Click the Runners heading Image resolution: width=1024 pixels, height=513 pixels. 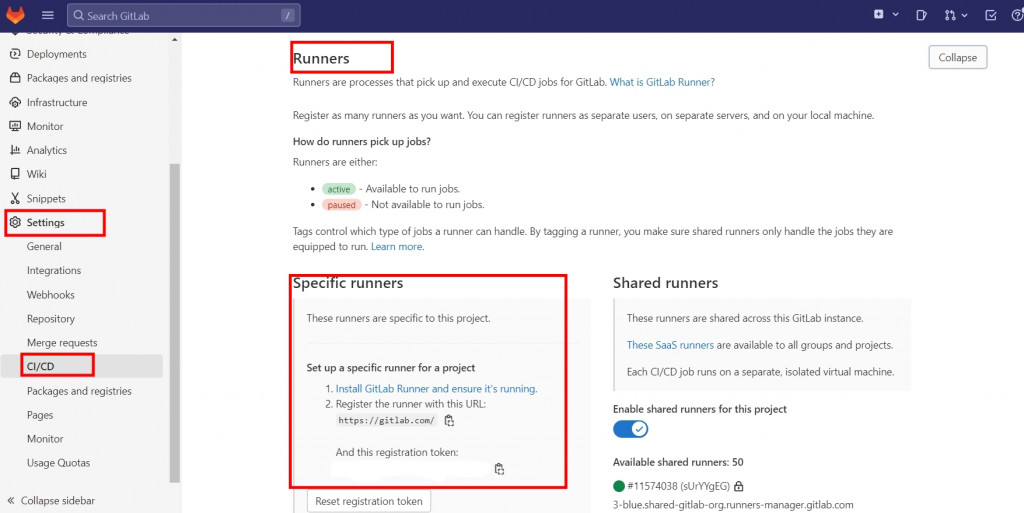click(x=321, y=58)
